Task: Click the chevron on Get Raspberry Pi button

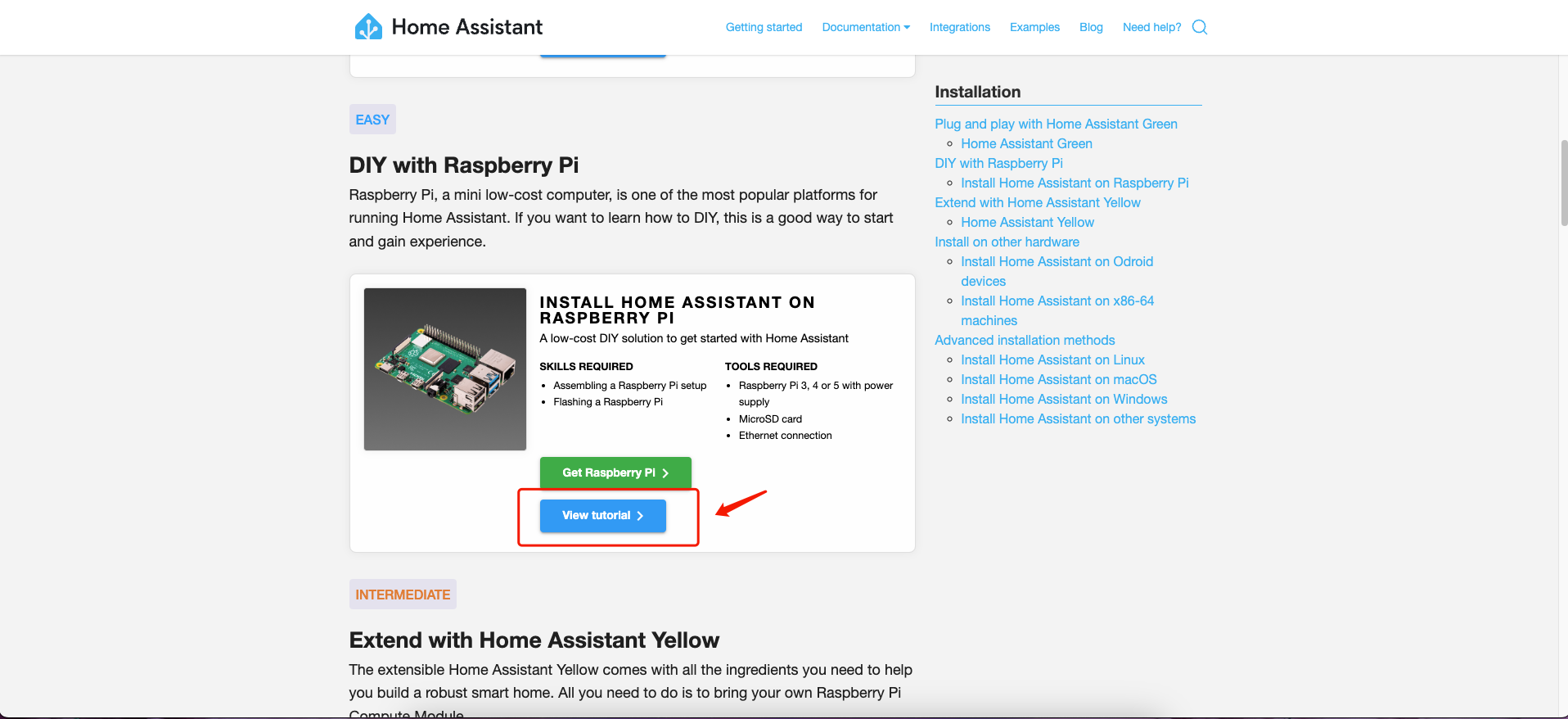Action: coord(665,473)
